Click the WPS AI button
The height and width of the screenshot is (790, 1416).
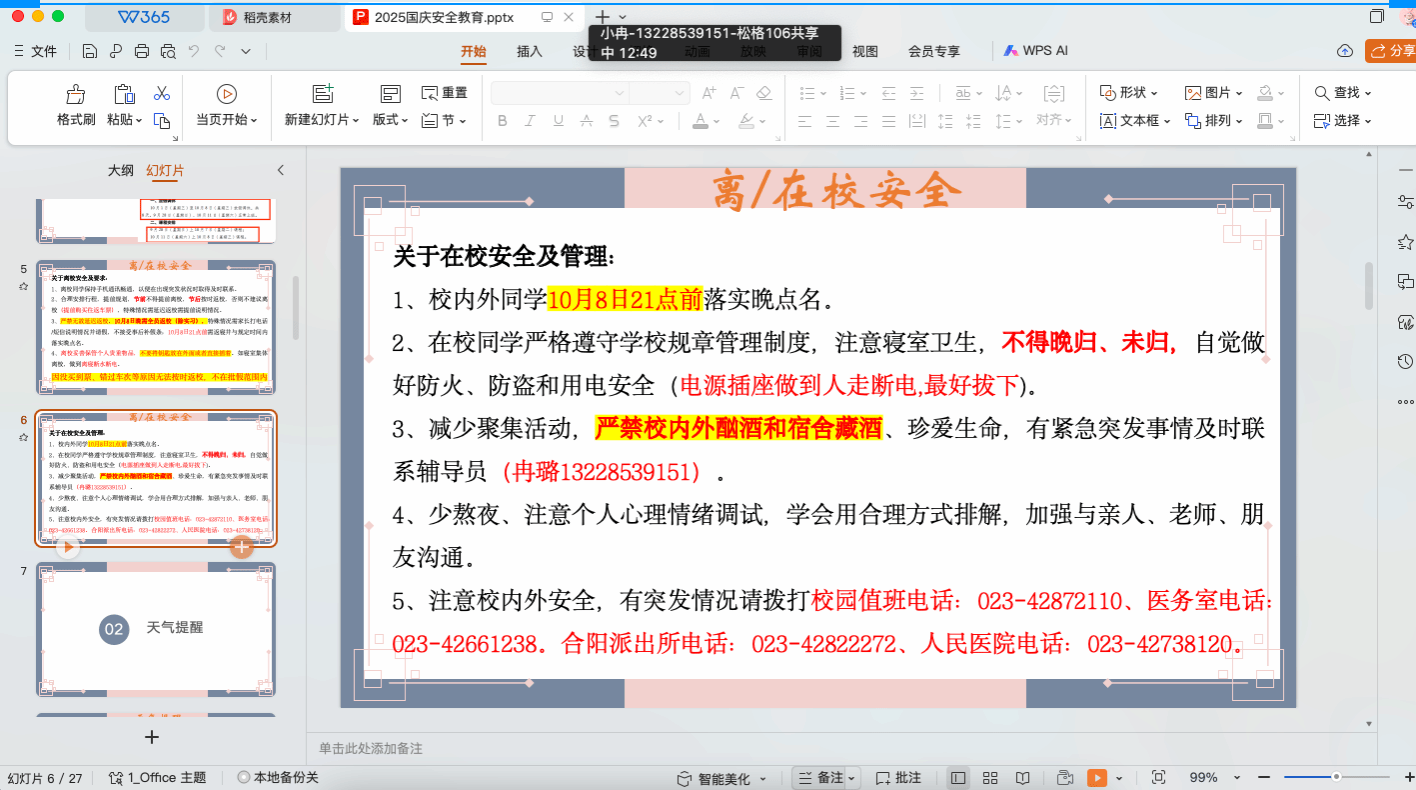[x=1037, y=51]
